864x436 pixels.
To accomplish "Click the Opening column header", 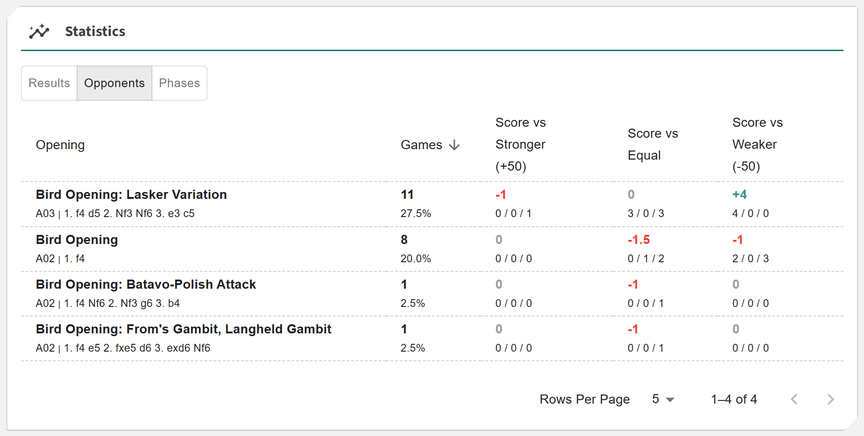I will pos(60,145).
